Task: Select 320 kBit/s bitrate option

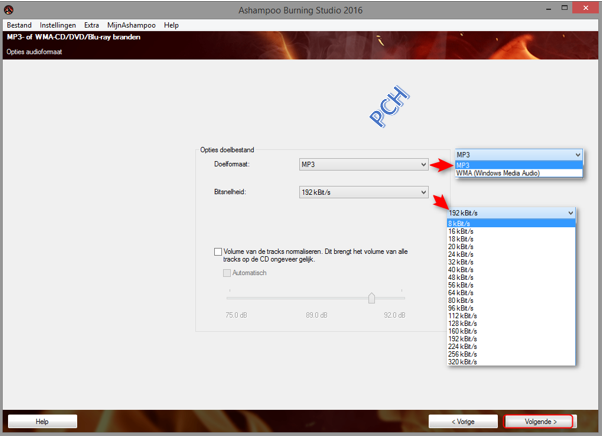Action: 511,362
